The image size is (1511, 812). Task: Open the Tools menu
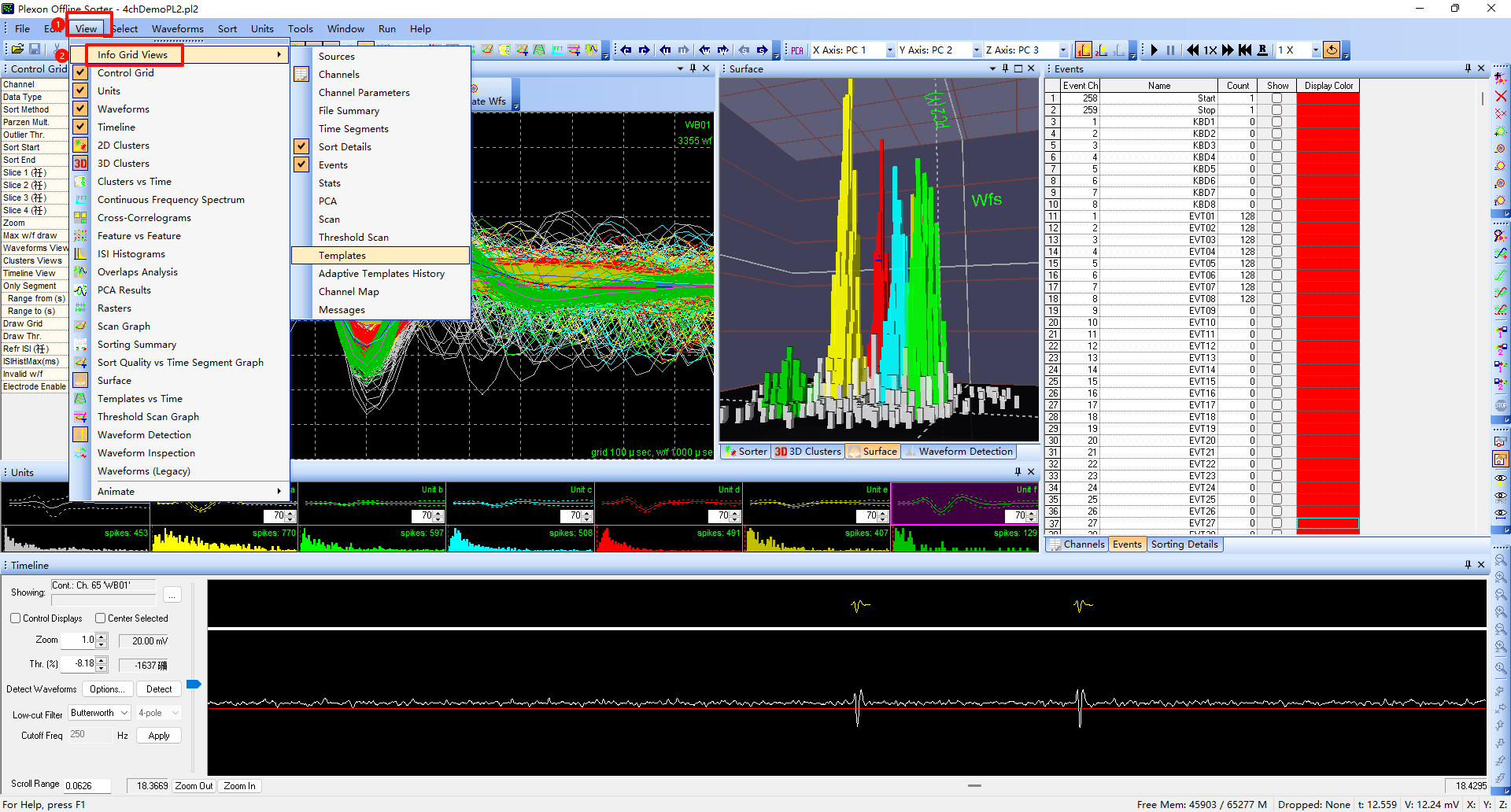[300, 29]
